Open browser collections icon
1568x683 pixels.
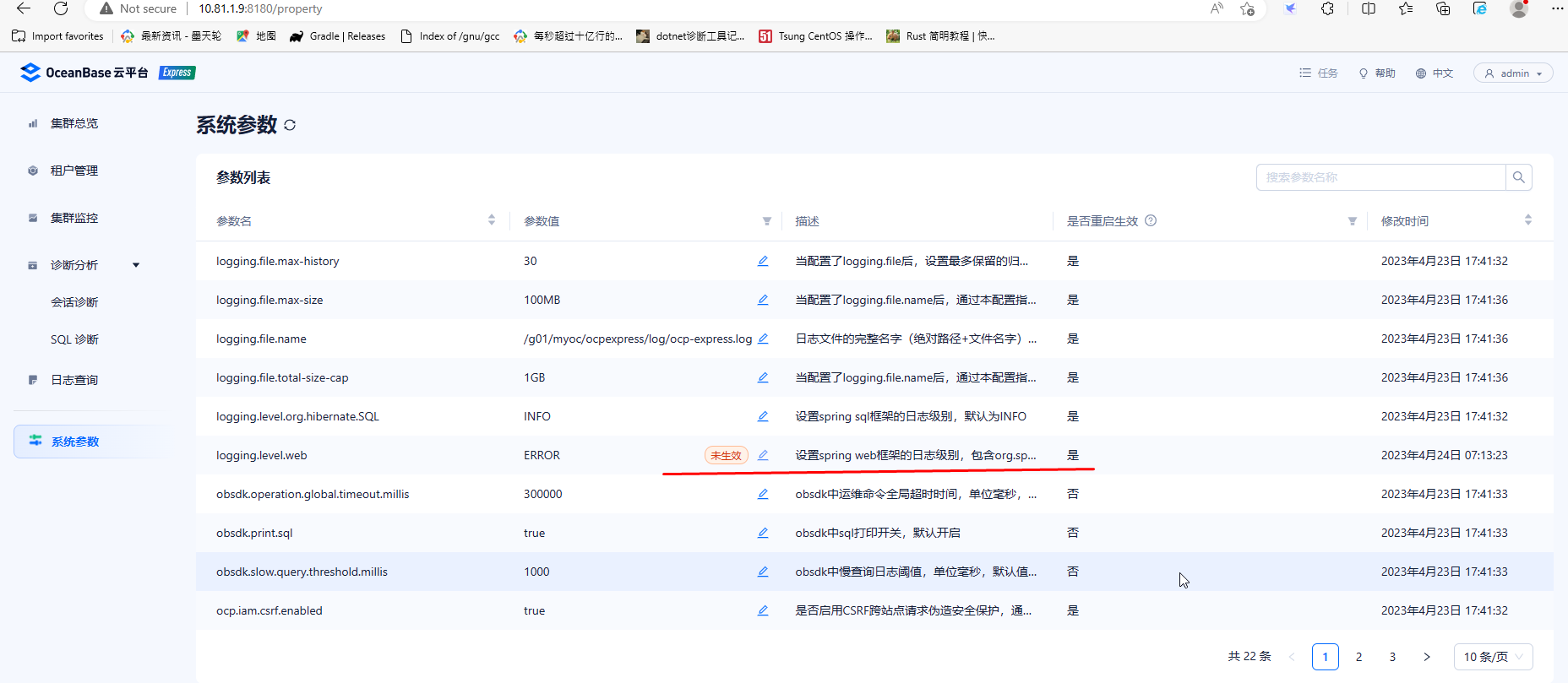[1443, 8]
